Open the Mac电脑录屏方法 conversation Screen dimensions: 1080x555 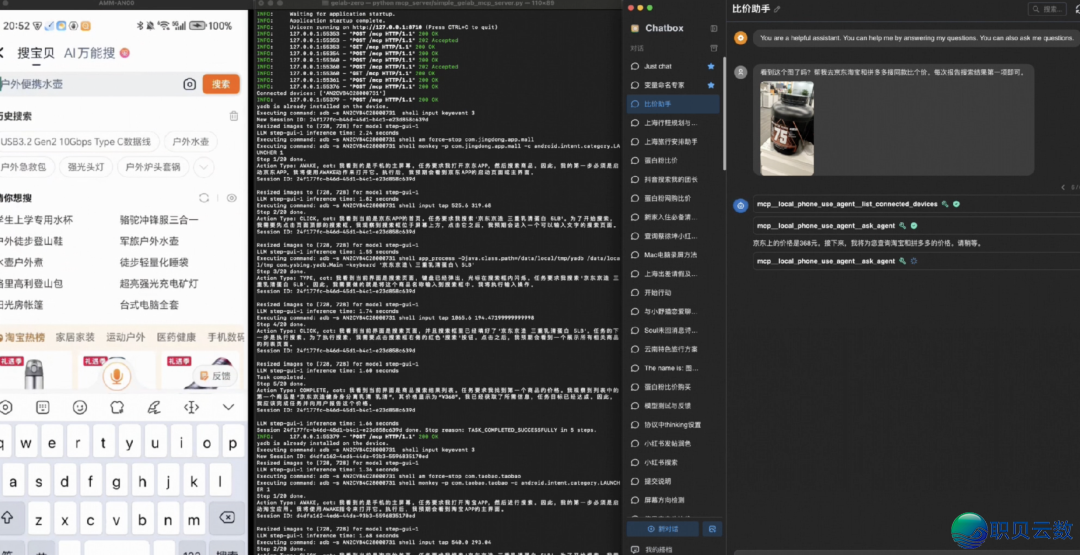[672, 255]
